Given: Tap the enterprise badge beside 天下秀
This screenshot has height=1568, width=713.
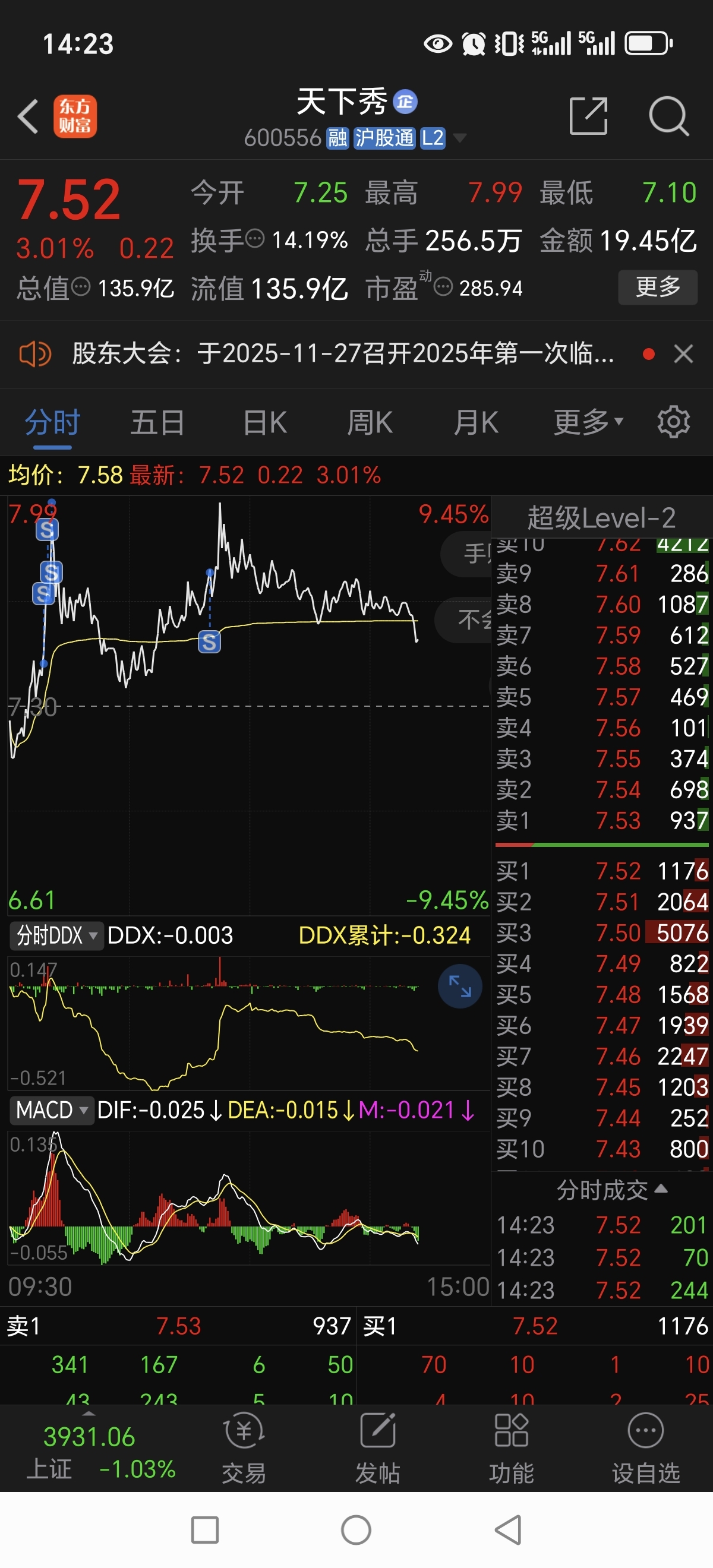Looking at the screenshot, I should pyautogui.click(x=405, y=102).
